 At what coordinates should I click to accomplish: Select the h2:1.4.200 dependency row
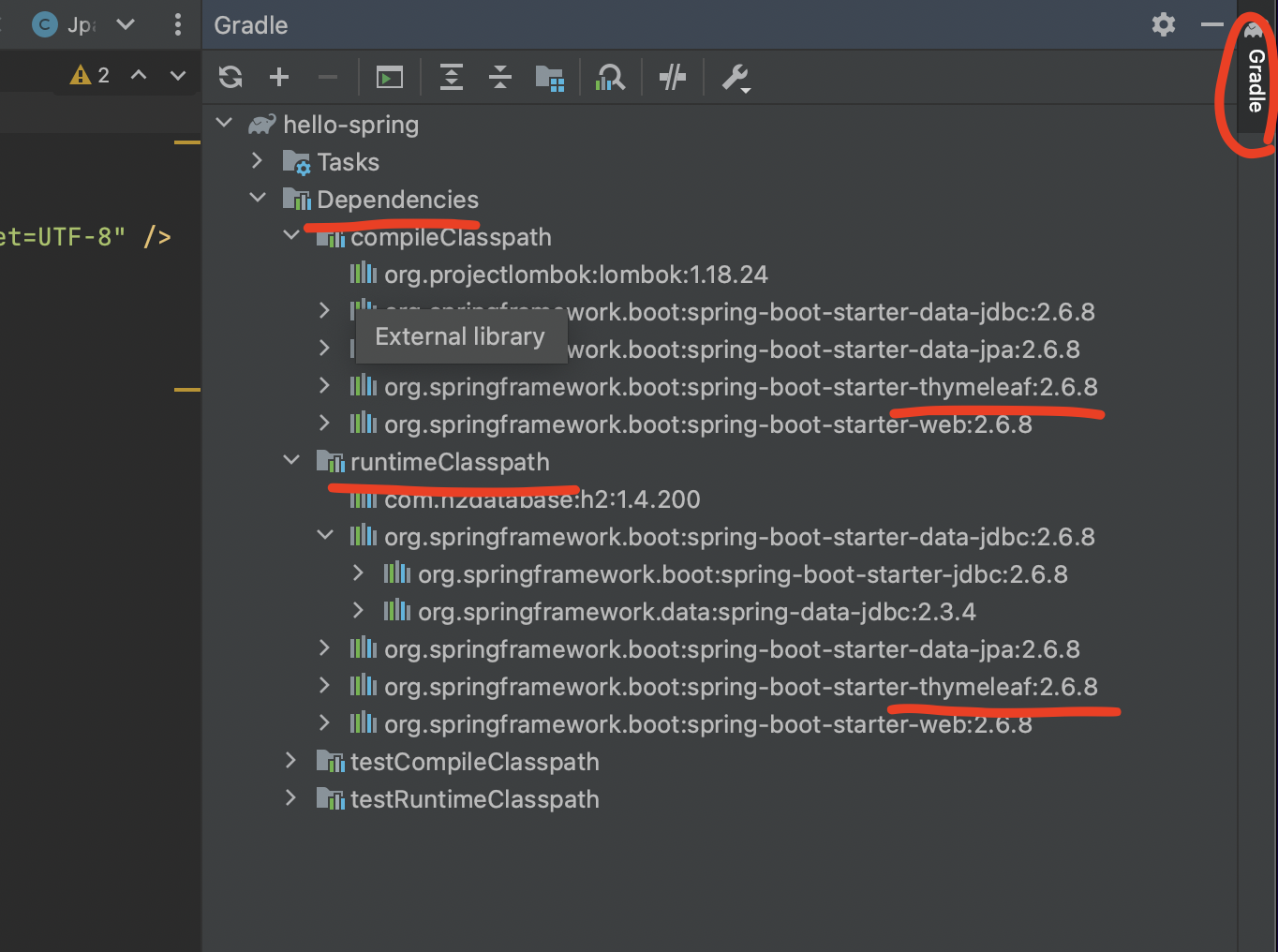point(542,499)
